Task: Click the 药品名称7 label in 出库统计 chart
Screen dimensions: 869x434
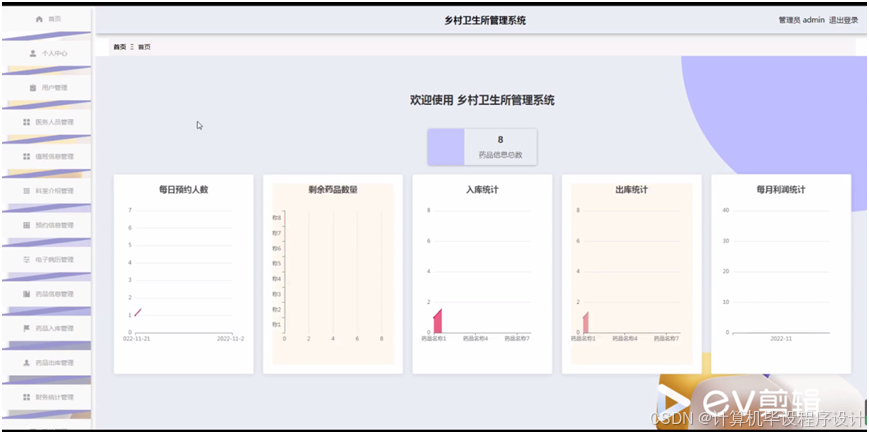Action: click(667, 338)
